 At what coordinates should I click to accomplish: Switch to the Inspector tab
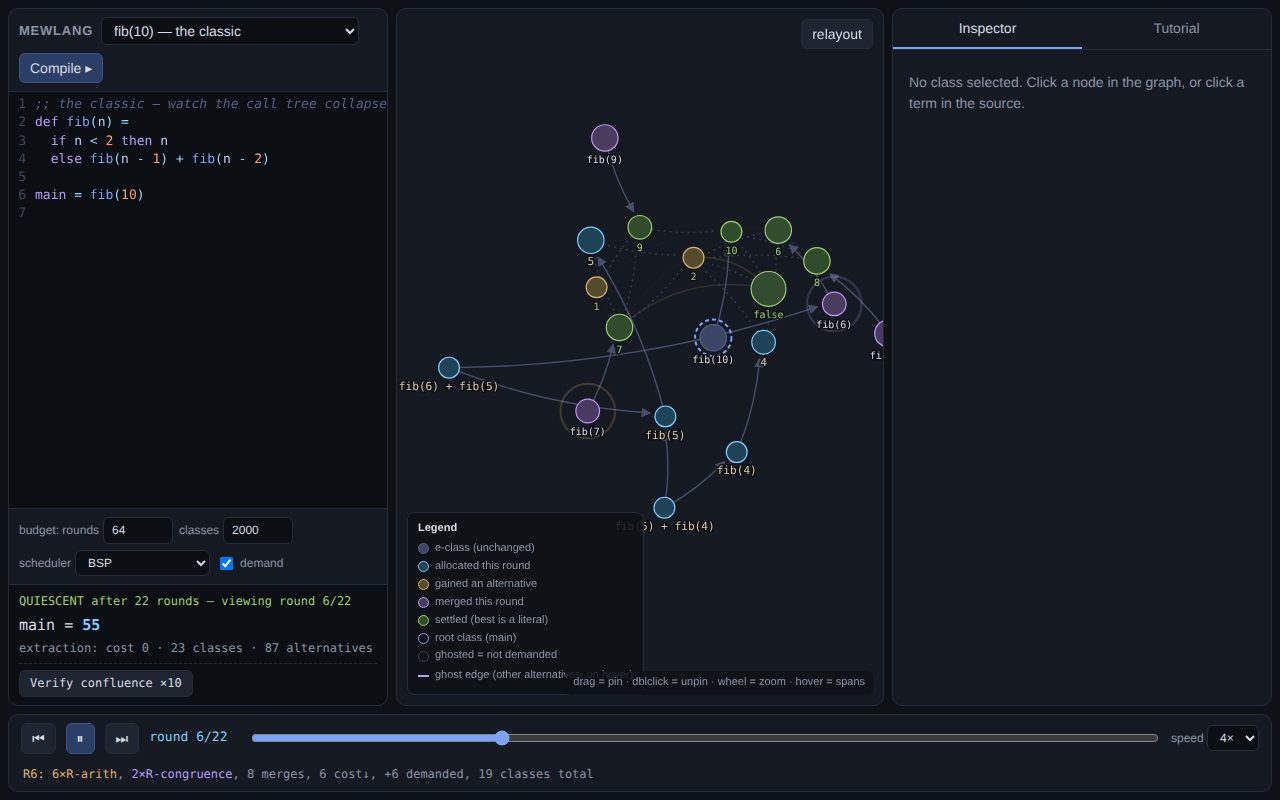pyautogui.click(x=987, y=28)
